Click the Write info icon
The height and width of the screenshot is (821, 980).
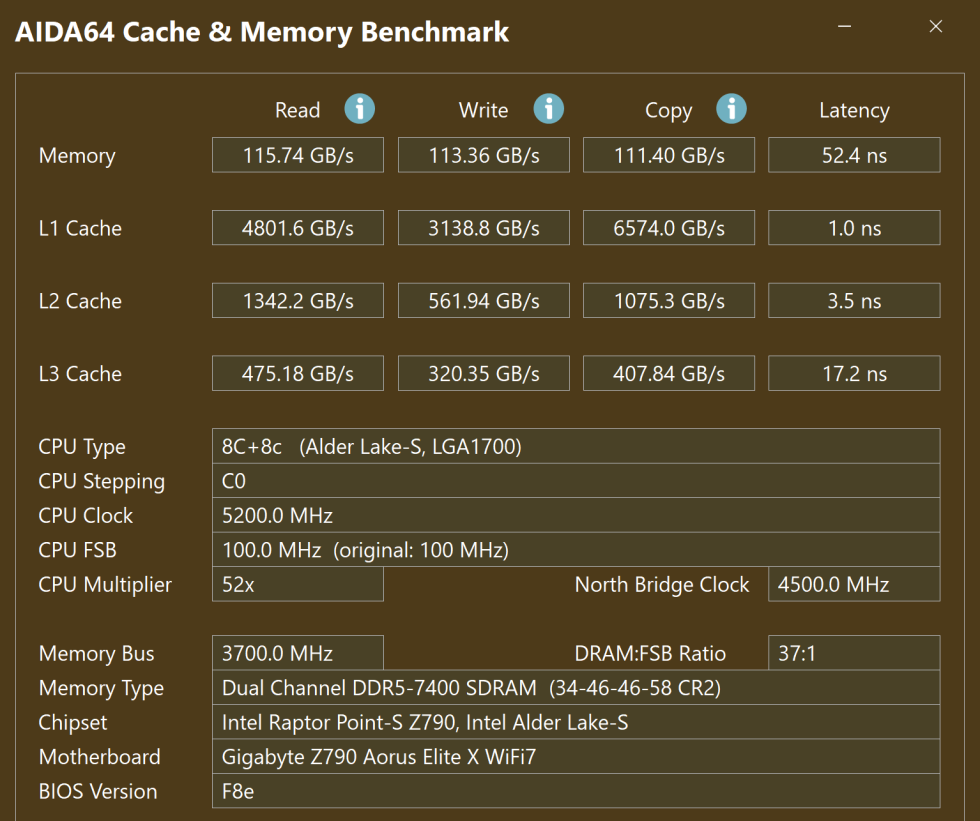click(548, 109)
